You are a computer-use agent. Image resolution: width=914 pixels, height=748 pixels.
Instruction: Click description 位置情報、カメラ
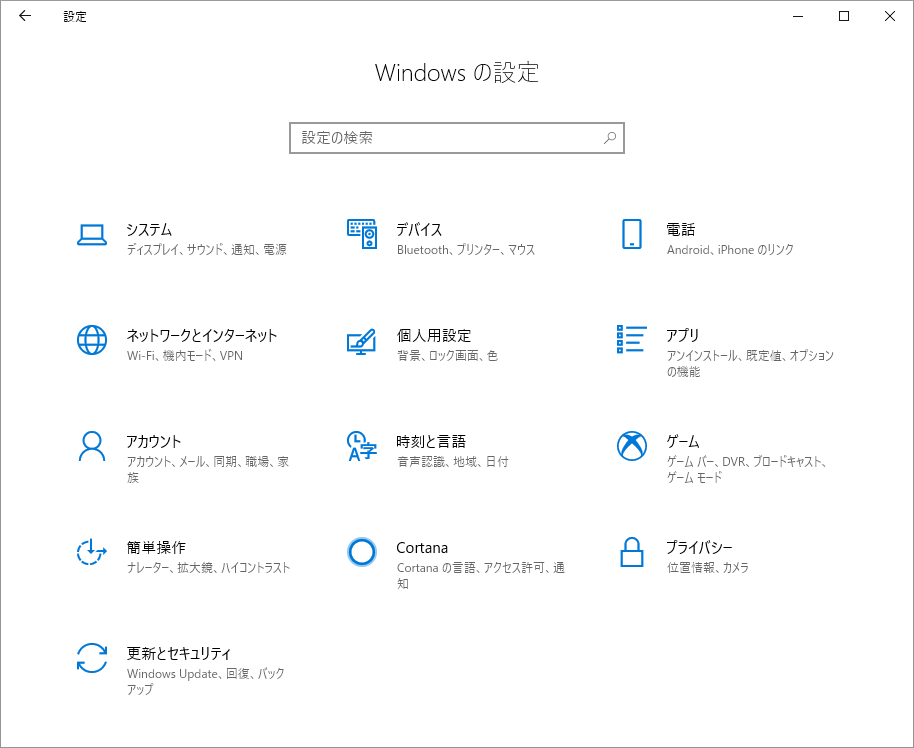[708, 568]
